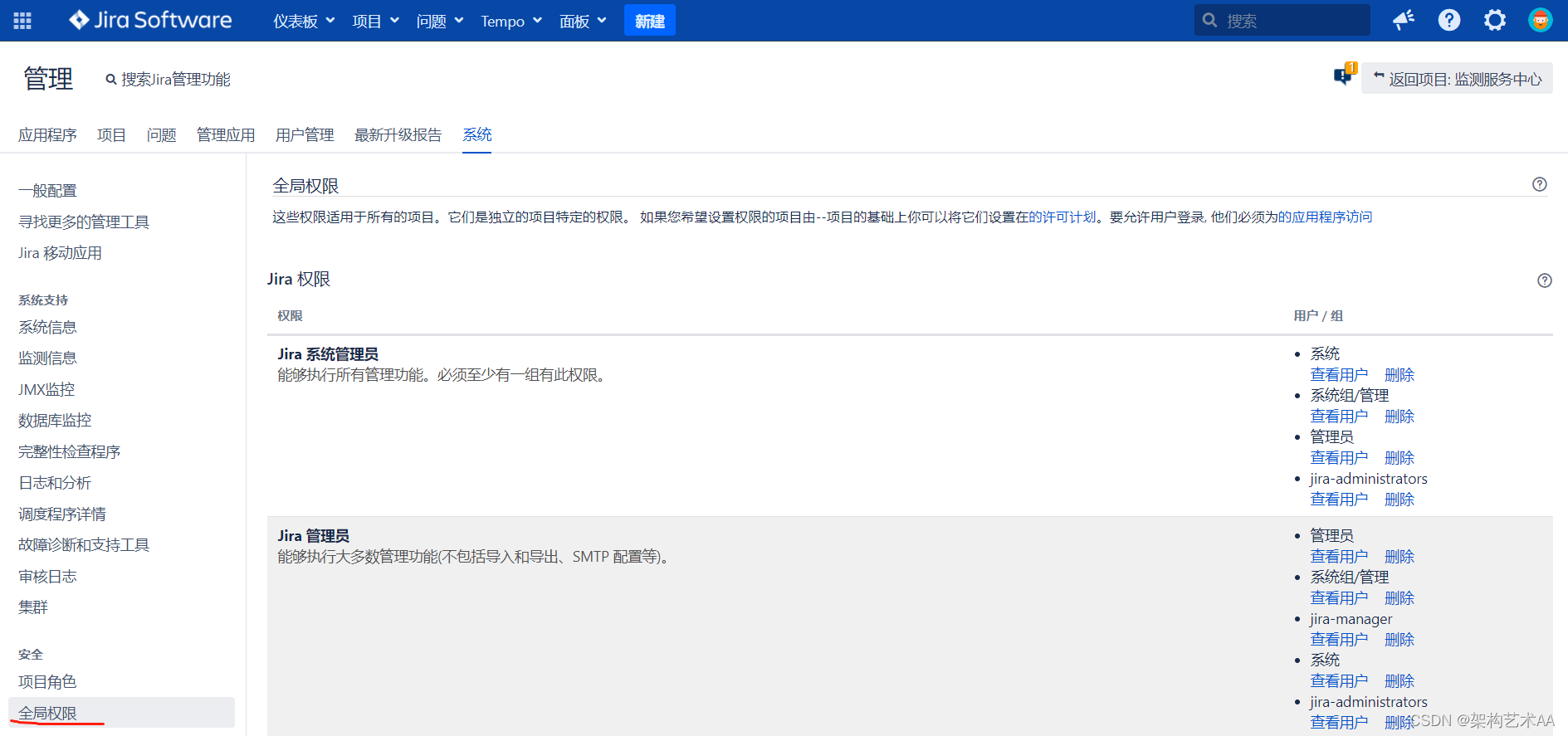This screenshot has height=736, width=1568.
Task: Open the help question mark menu
Action: (1449, 21)
